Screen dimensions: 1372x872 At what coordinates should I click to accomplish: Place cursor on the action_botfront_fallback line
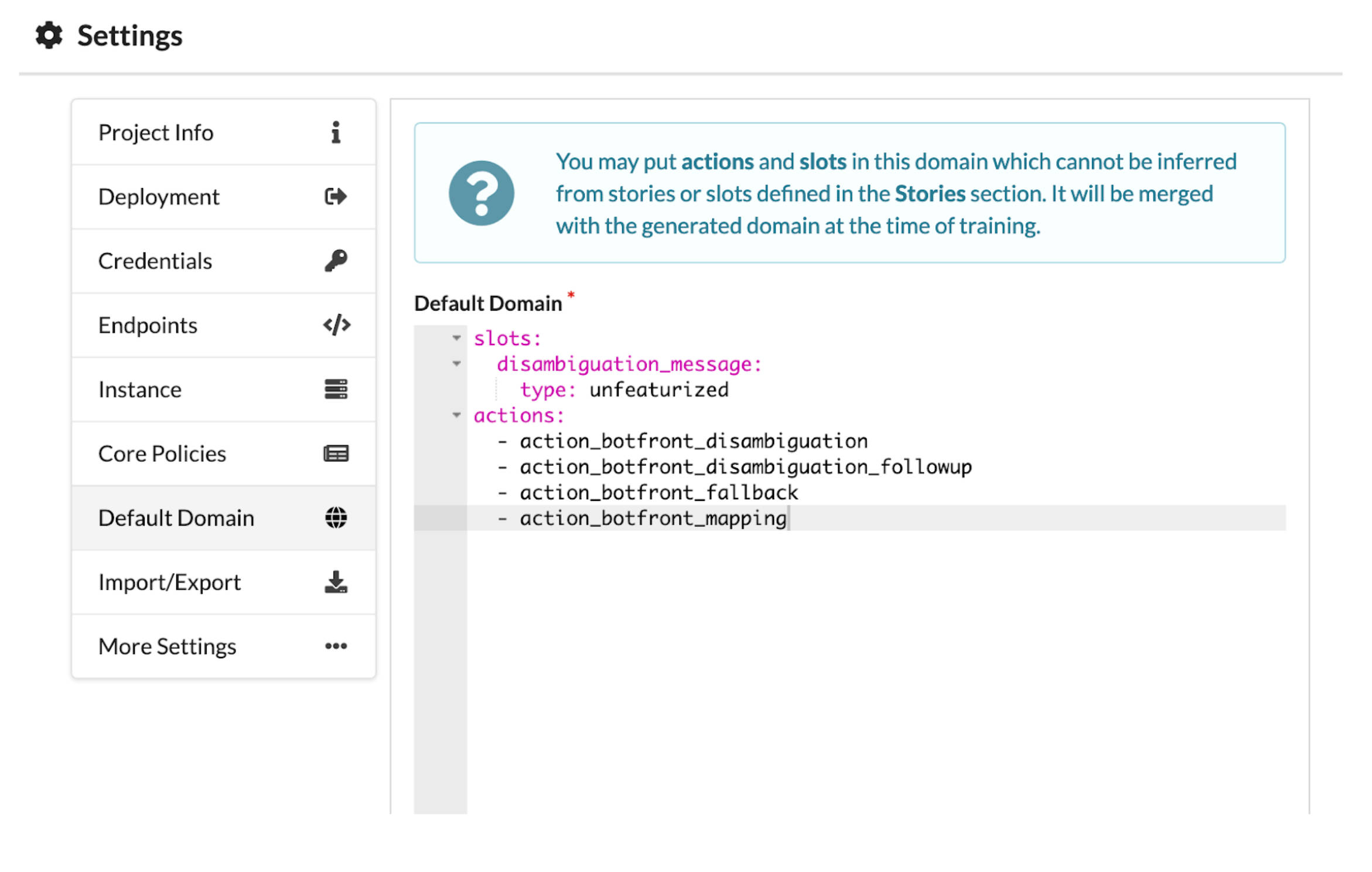click(658, 493)
